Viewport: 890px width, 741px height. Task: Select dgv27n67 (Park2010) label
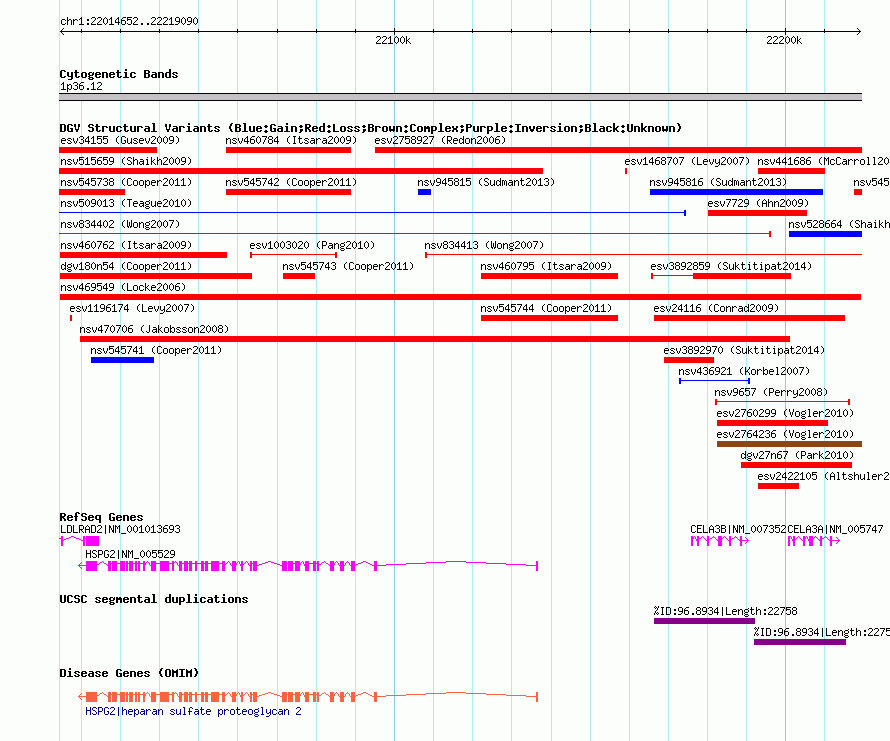coord(797,455)
